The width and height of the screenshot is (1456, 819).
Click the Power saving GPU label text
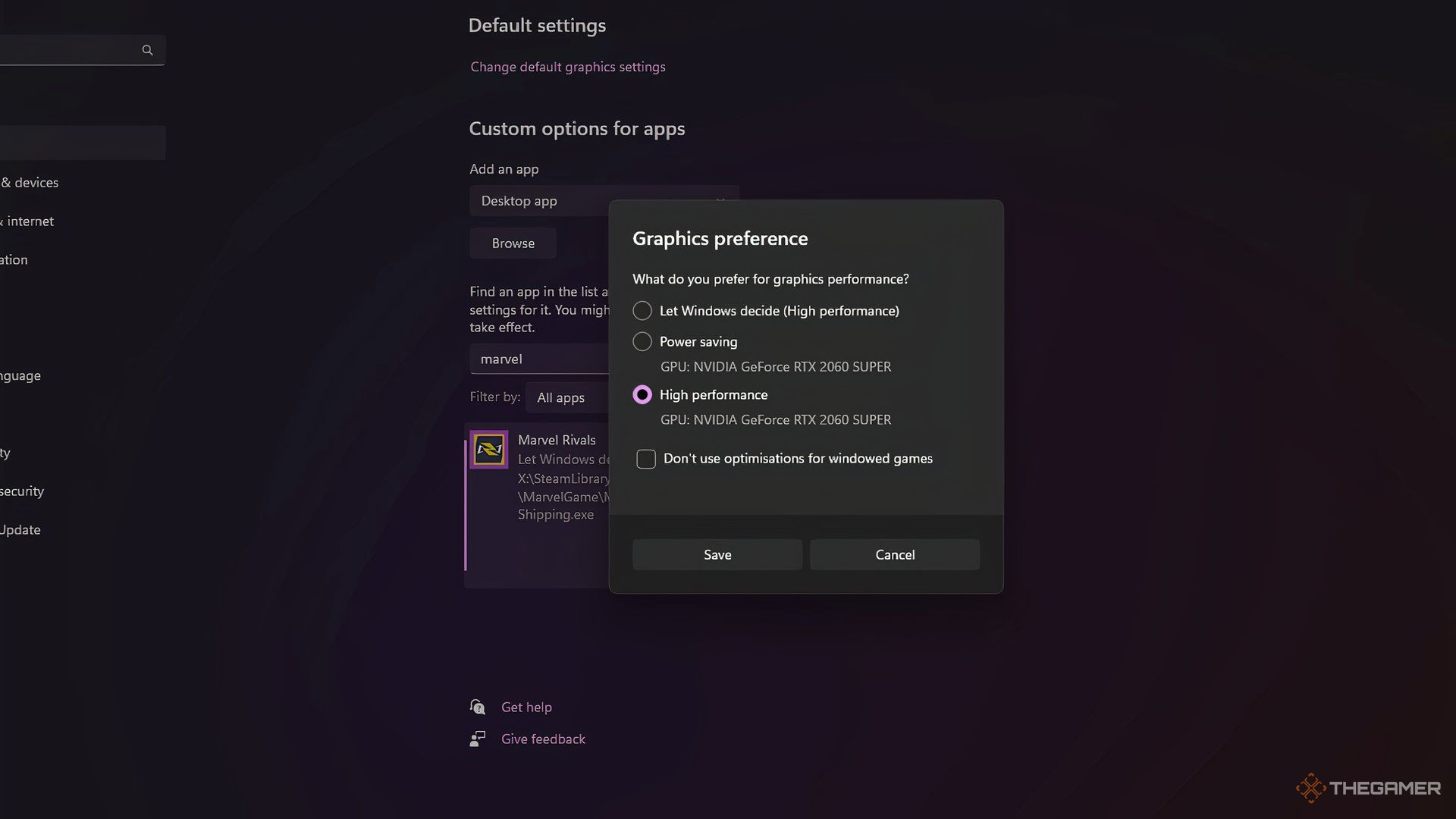tap(776, 367)
